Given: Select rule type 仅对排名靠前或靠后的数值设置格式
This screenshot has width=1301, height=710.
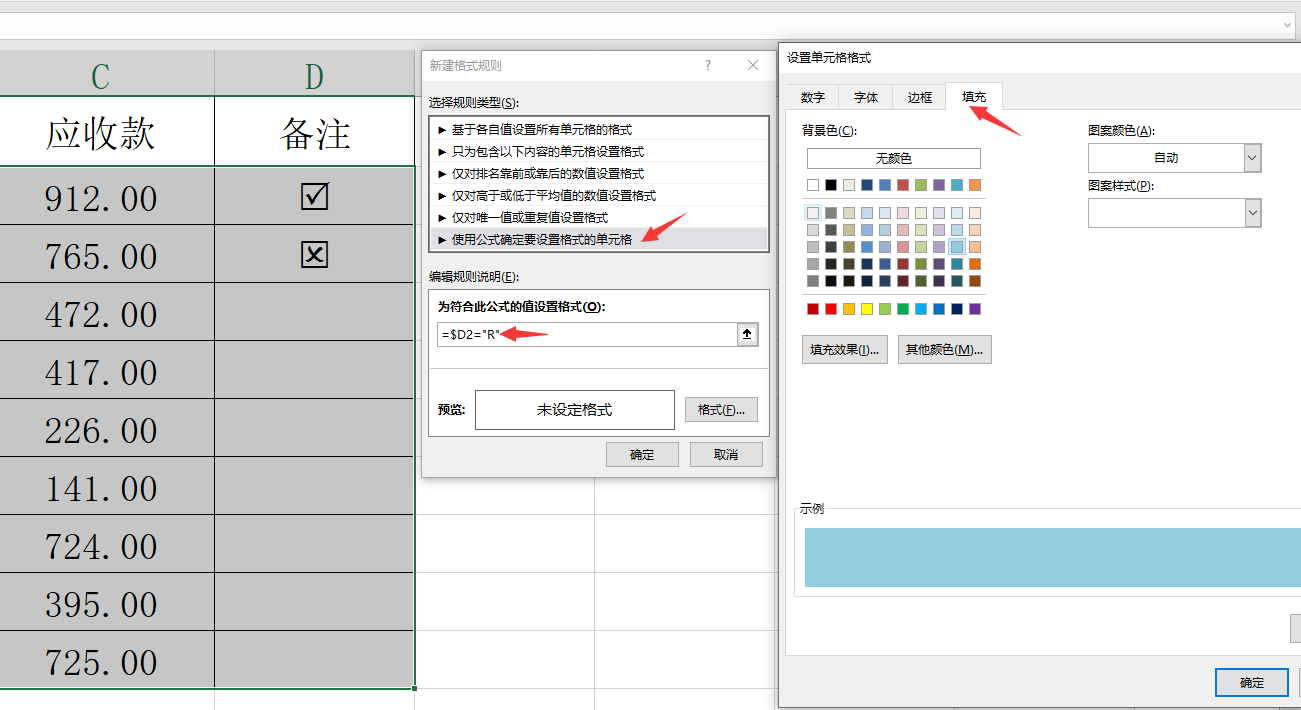Looking at the screenshot, I should click(x=598, y=173).
